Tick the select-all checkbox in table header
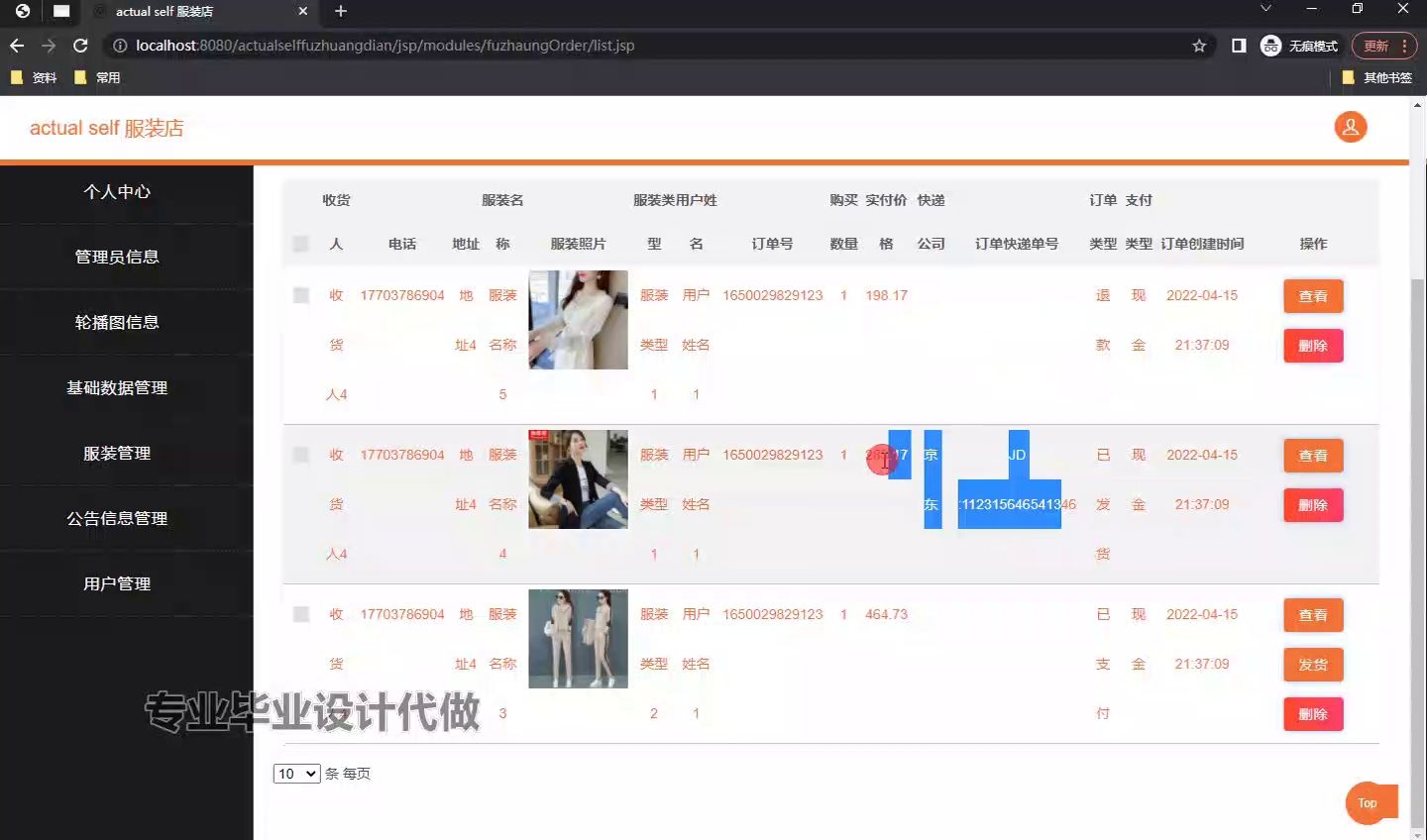This screenshot has height=840, width=1427. [301, 244]
